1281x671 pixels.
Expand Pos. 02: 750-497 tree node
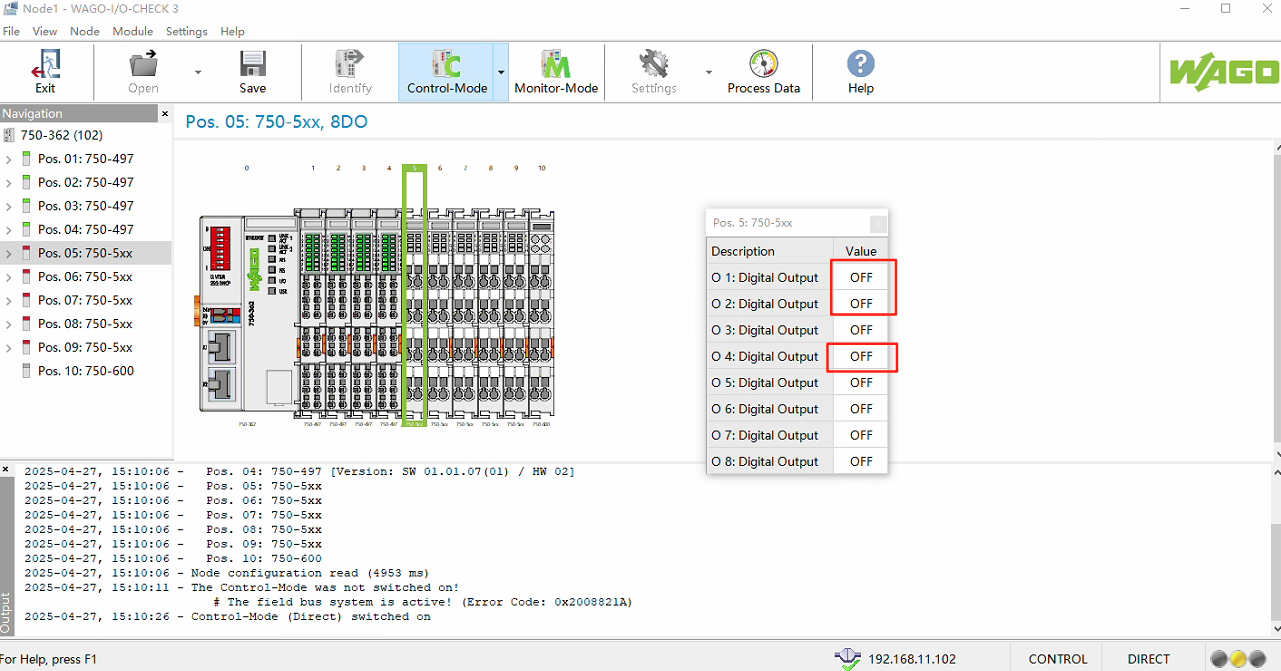coord(9,183)
